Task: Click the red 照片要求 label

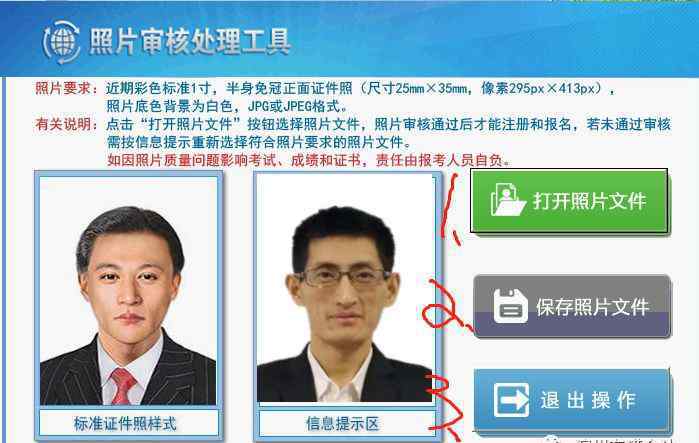Action: click(x=67, y=88)
